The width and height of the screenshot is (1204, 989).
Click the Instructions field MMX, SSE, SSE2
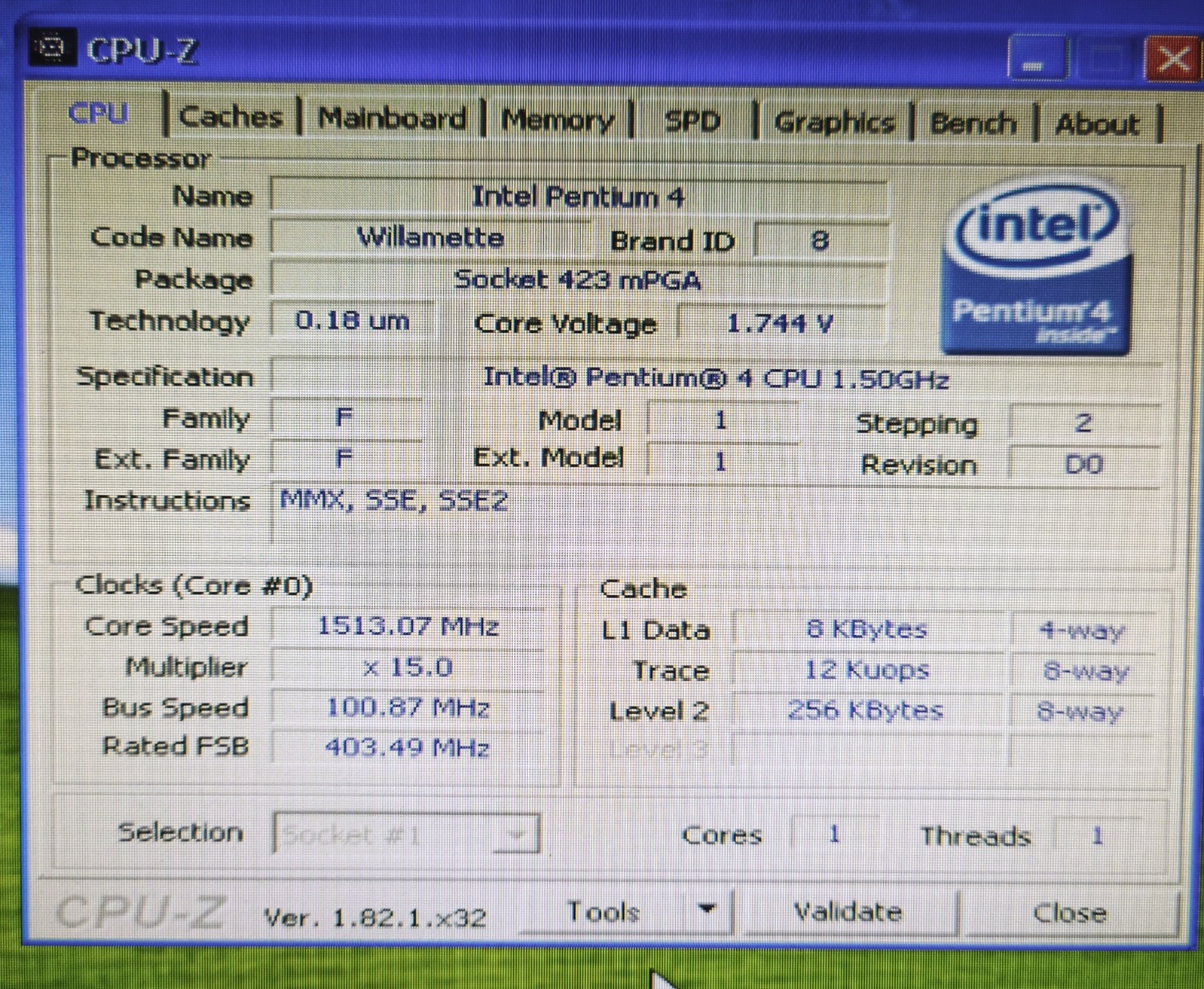click(x=716, y=514)
